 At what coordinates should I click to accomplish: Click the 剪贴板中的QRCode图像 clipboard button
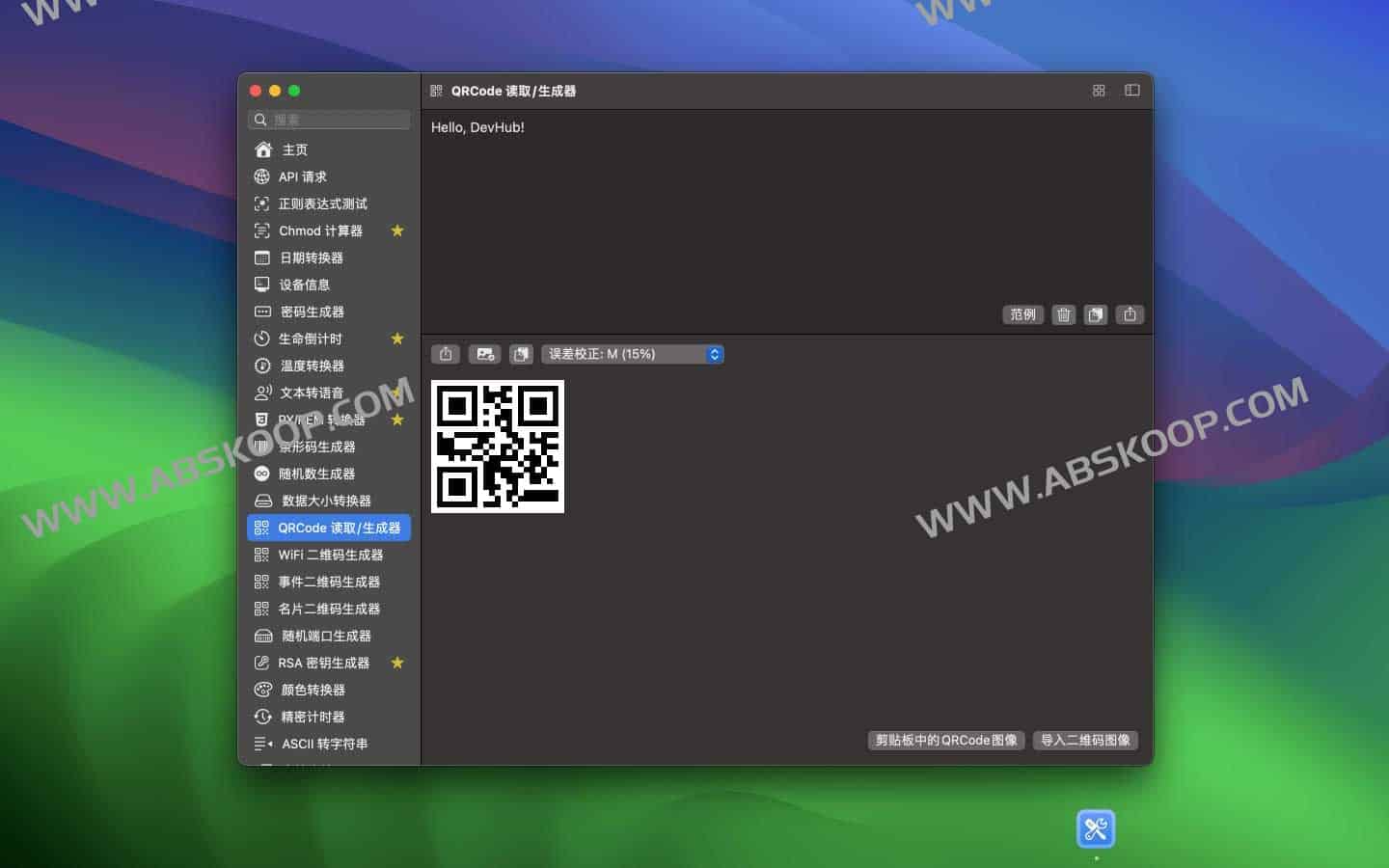pyautogui.click(x=945, y=741)
